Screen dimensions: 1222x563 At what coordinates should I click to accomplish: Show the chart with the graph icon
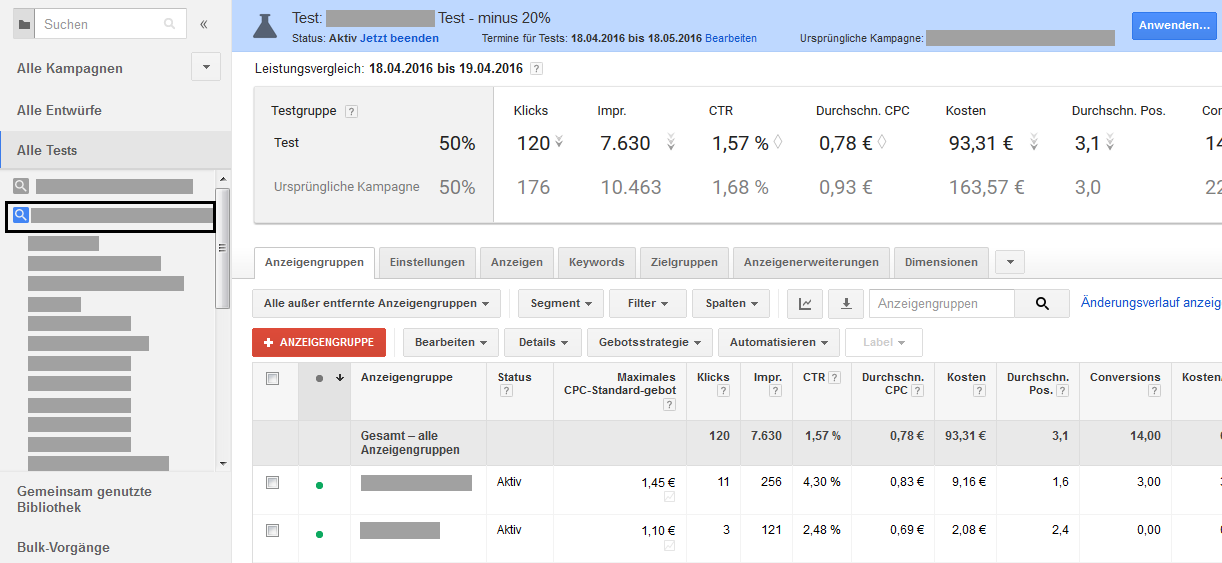(x=805, y=303)
